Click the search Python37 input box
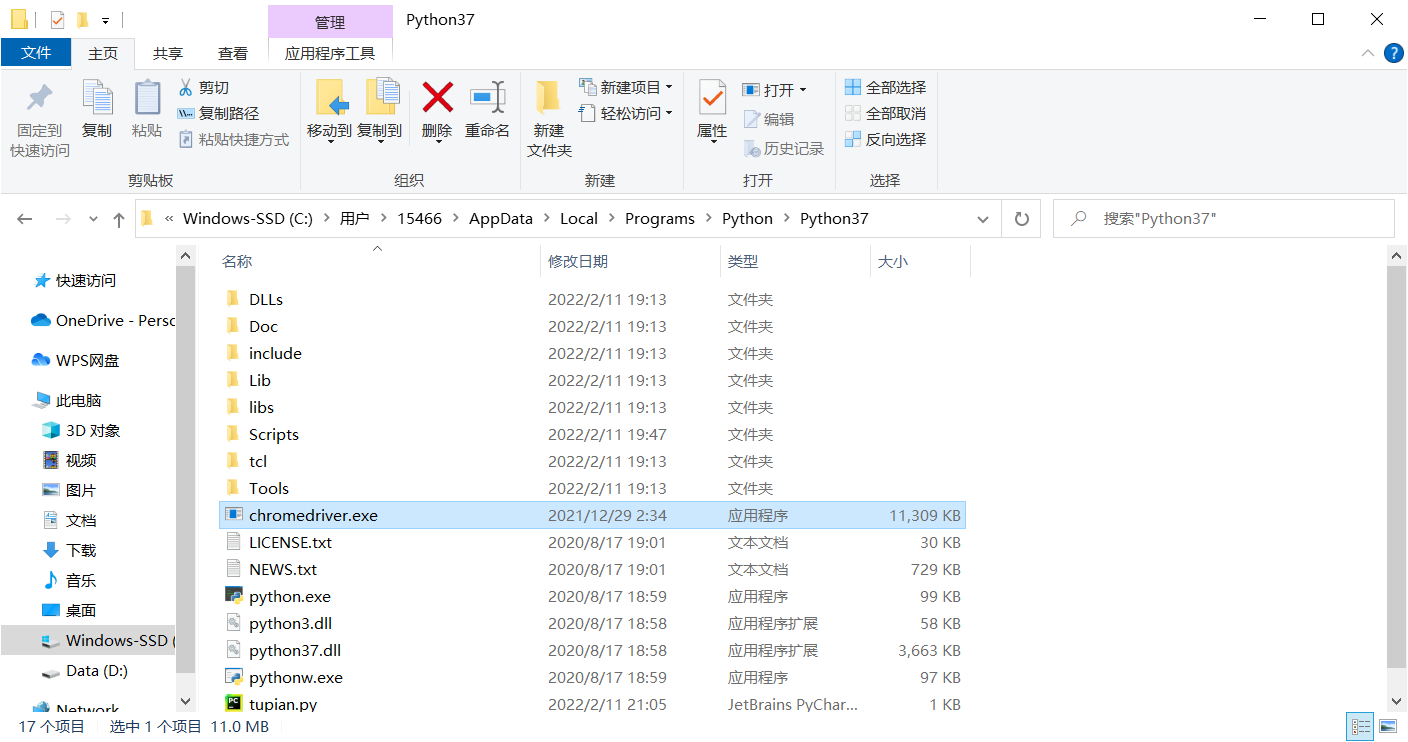The height and width of the screenshot is (742, 1408). click(x=1223, y=219)
